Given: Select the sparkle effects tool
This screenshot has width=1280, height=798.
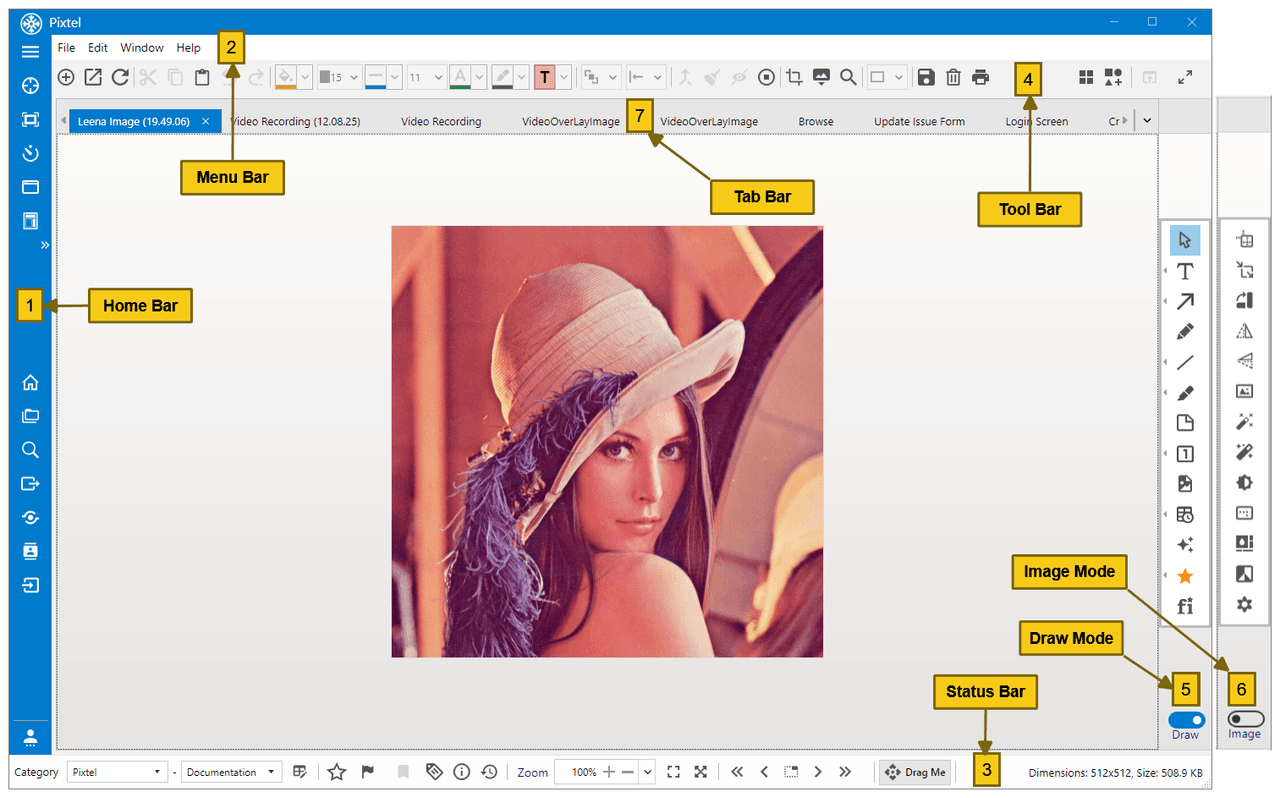Looking at the screenshot, I should coord(1185,545).
